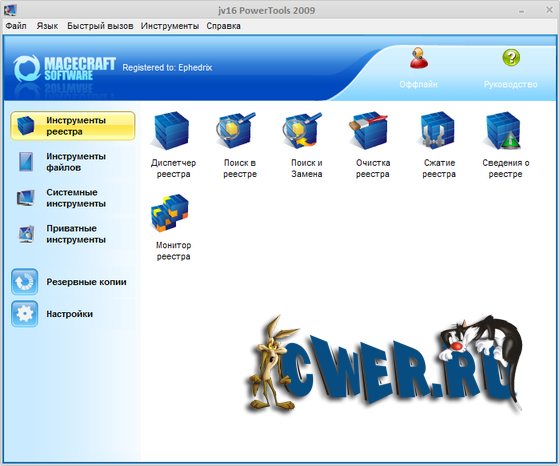Viewport: 560px width, 466px height.
Task: Switch to the Системные инструменты label
Action: pyautogui.click(x=76, y=198)
